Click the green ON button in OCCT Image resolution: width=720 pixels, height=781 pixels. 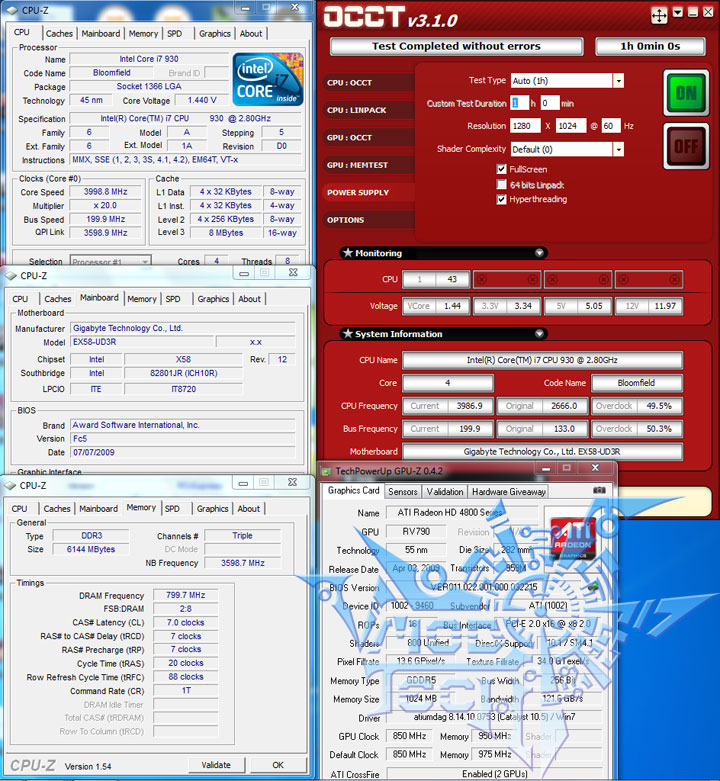[x=686, y=93]
